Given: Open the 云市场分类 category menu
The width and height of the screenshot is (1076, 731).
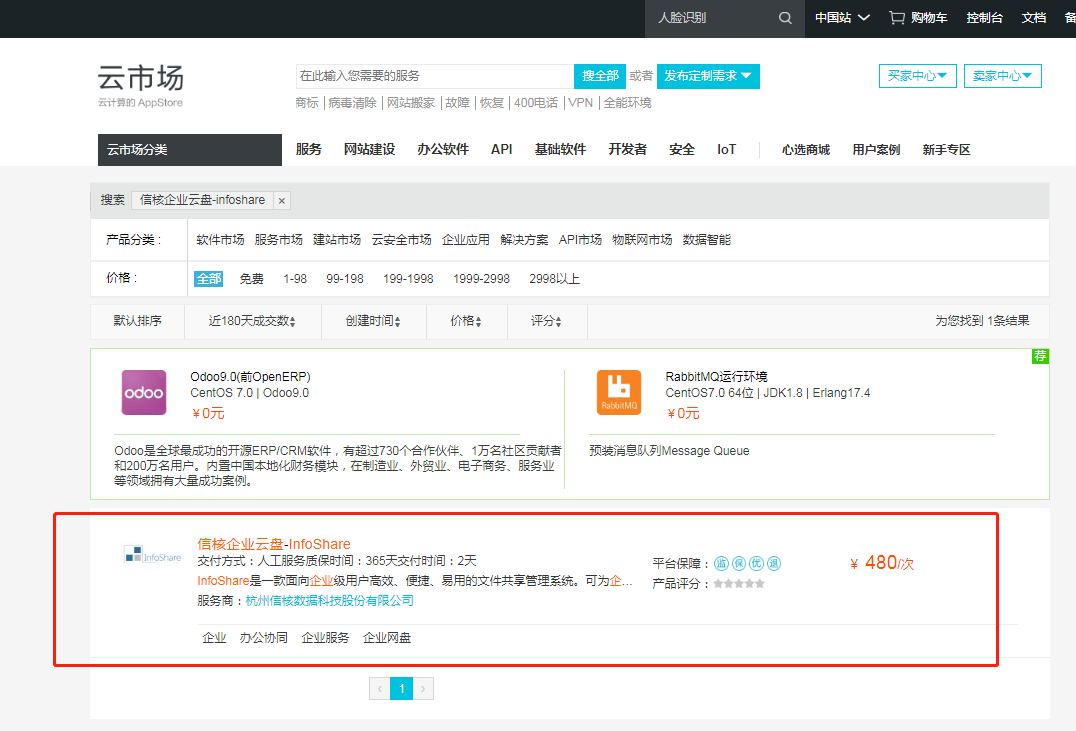Looking at the screenshot, I should [x=190, y=150].
